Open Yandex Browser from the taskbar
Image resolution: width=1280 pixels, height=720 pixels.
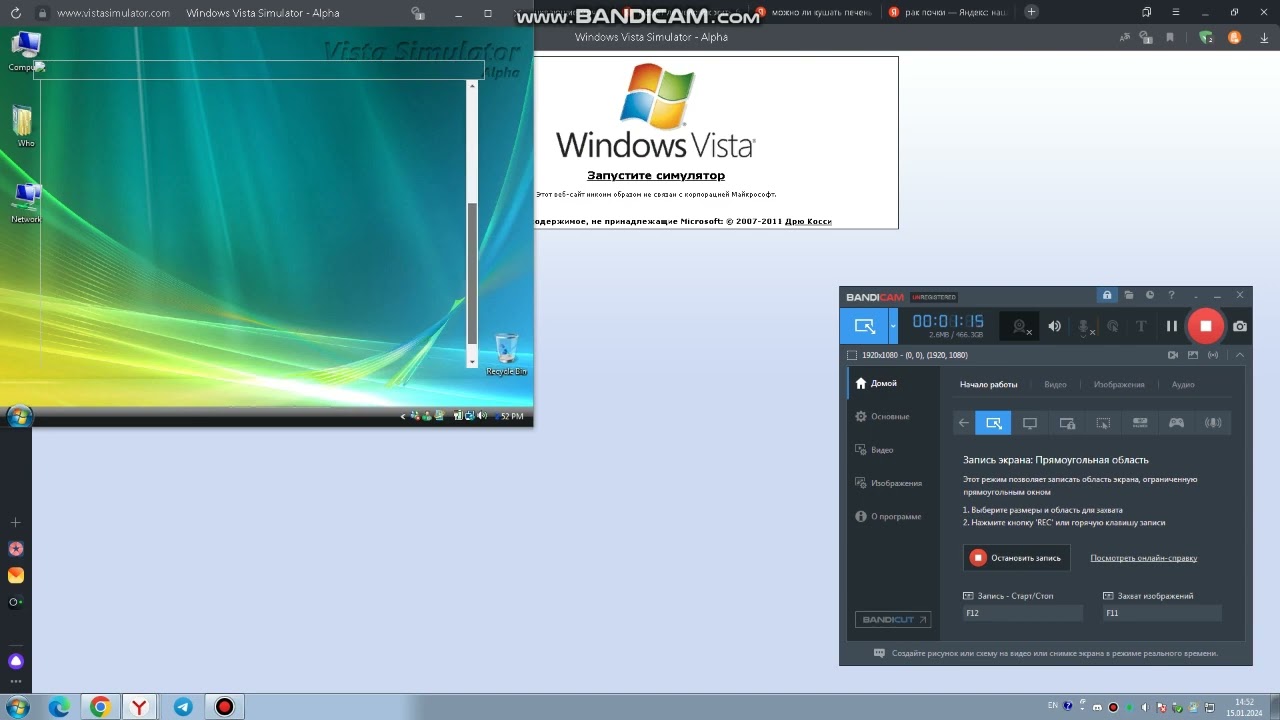(141, 707)
